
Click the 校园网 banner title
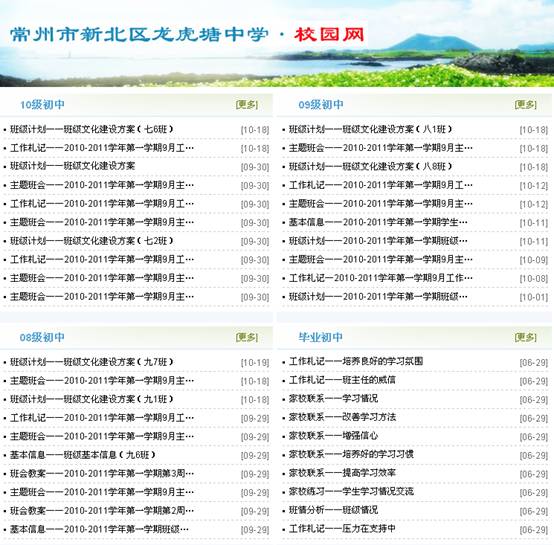click(x=329, y=34)
